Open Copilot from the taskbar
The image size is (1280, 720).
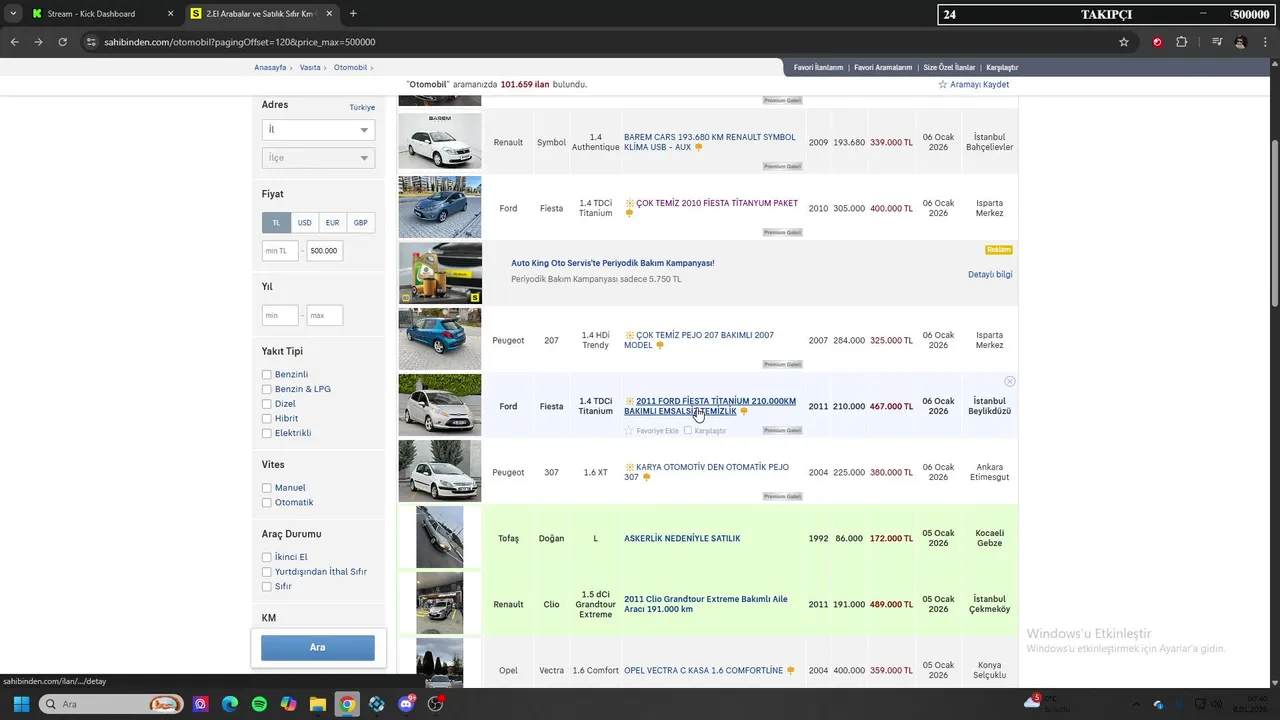point(288,704)
